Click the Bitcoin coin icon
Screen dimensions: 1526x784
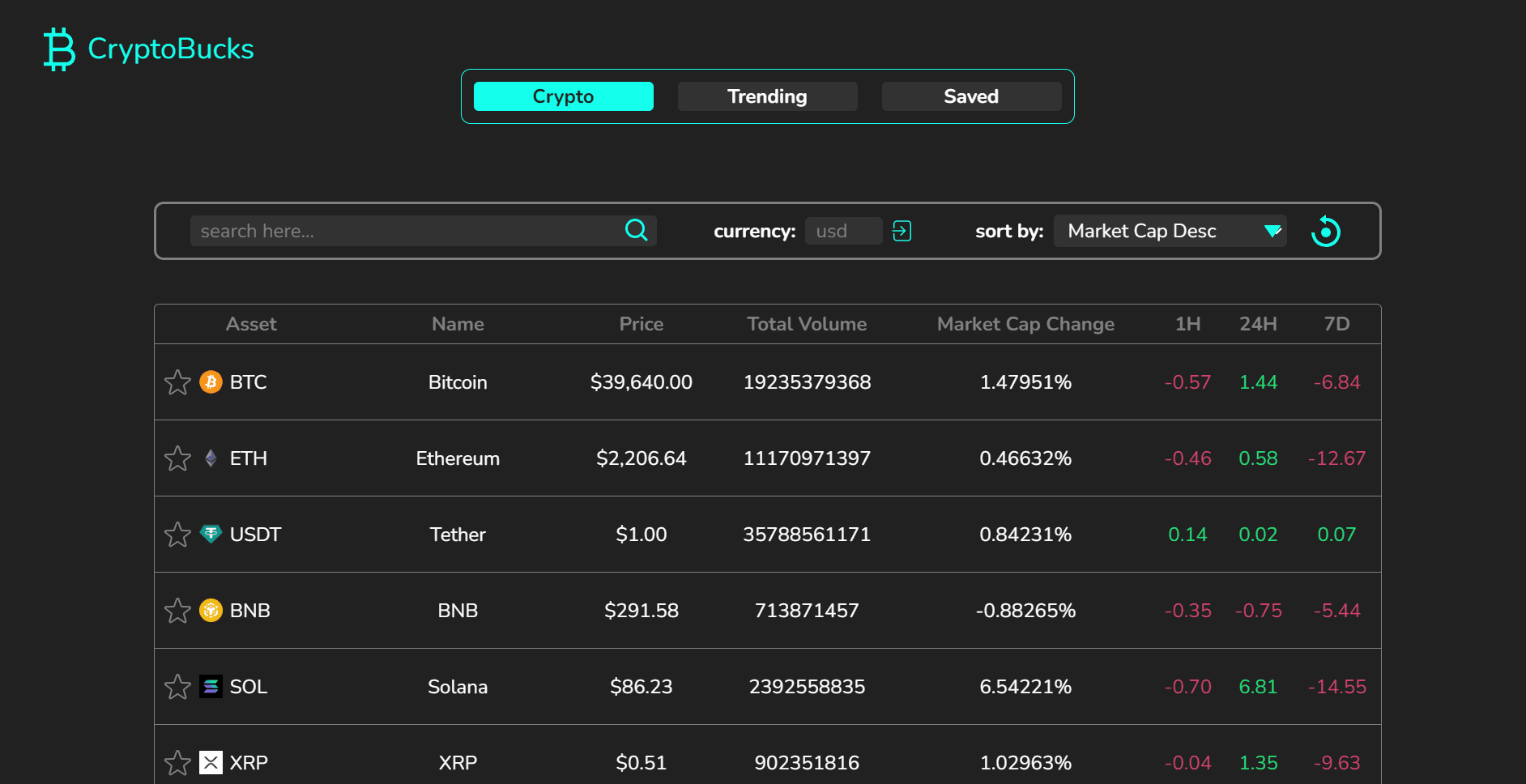click(211, 381)
